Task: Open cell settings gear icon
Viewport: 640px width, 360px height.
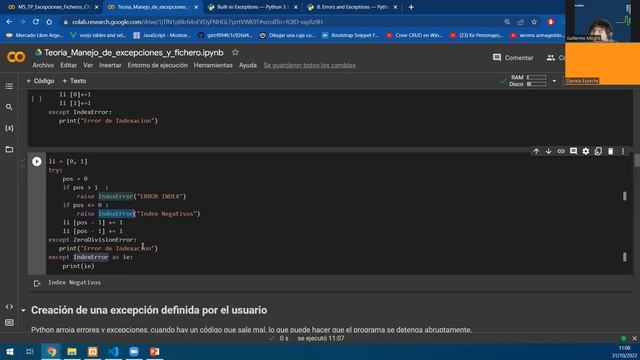Action: pos(586,151)
